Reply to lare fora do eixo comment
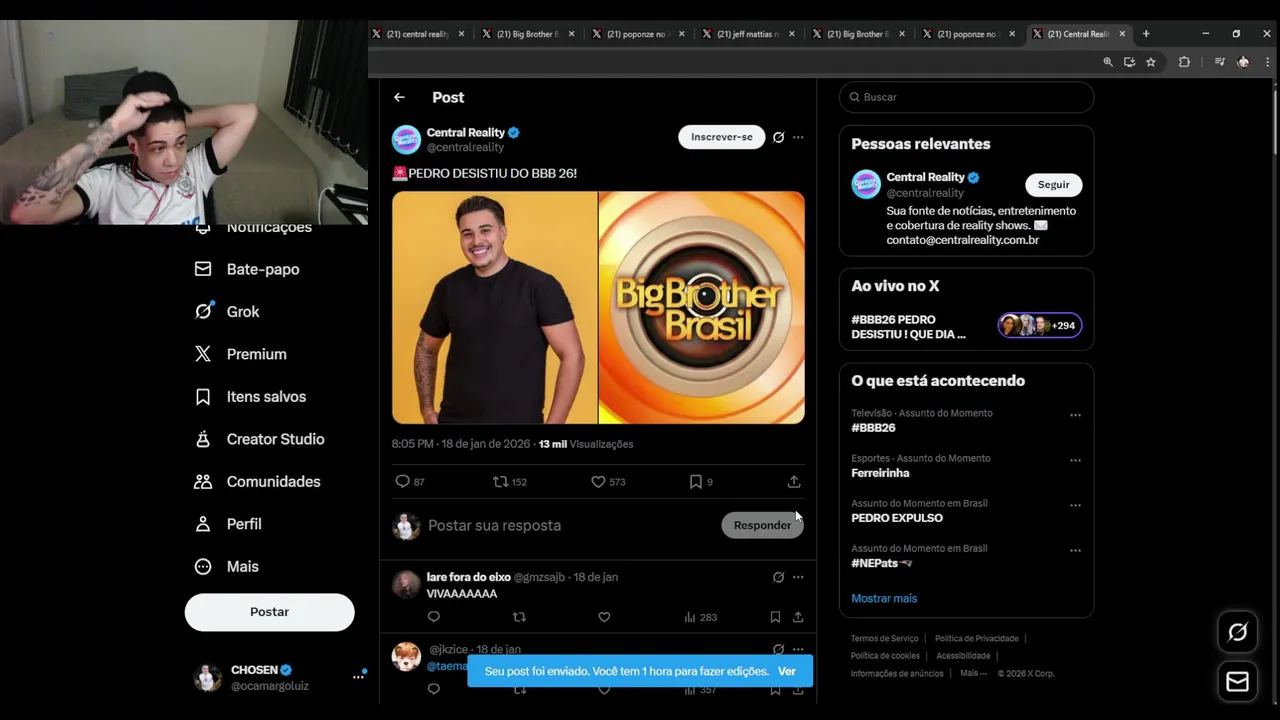This screenshot has width=1280, height=720. pyautogui.click(x=433, y=617)
